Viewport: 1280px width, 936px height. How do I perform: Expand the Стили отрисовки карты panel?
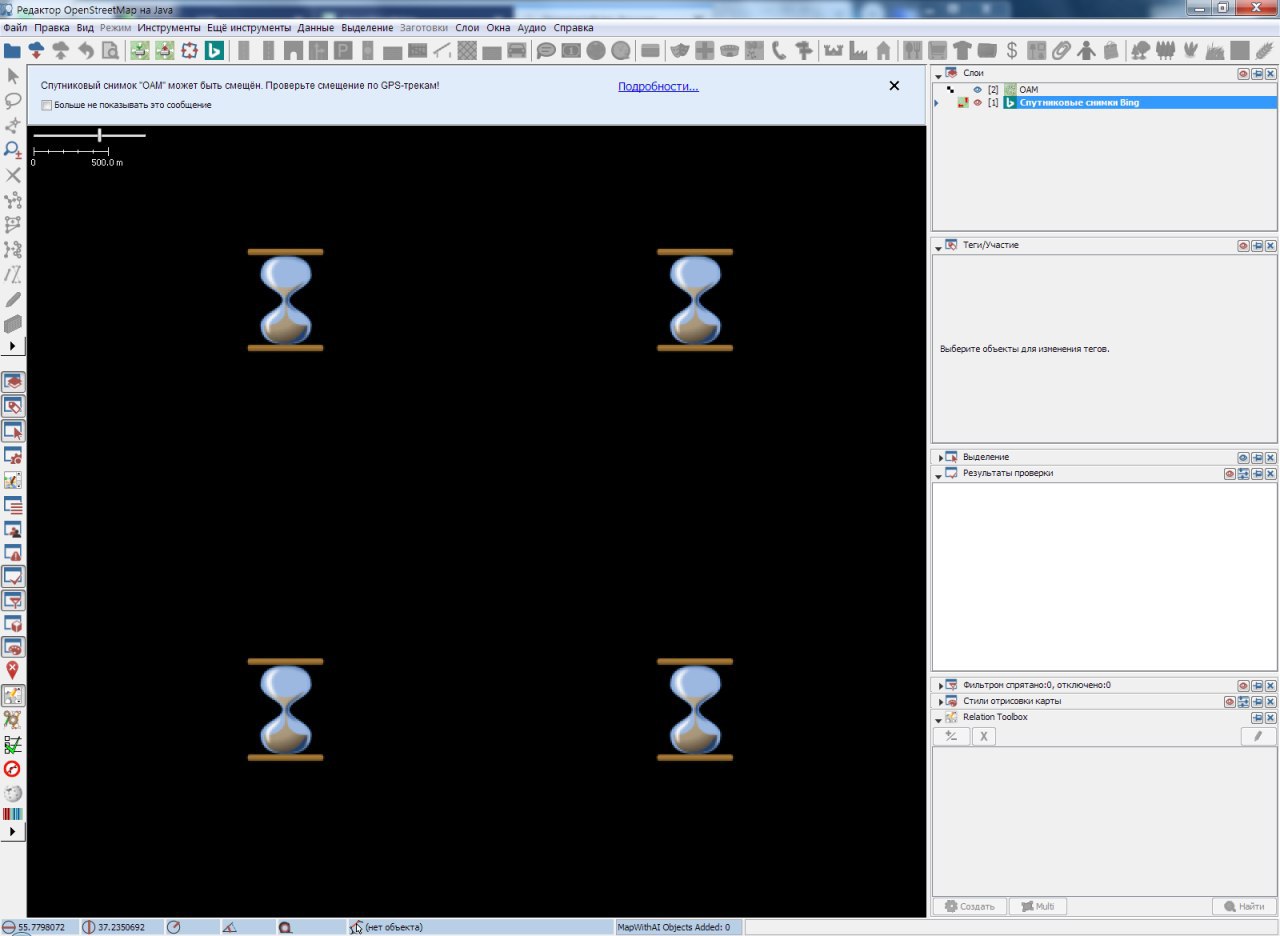[939, 701]
